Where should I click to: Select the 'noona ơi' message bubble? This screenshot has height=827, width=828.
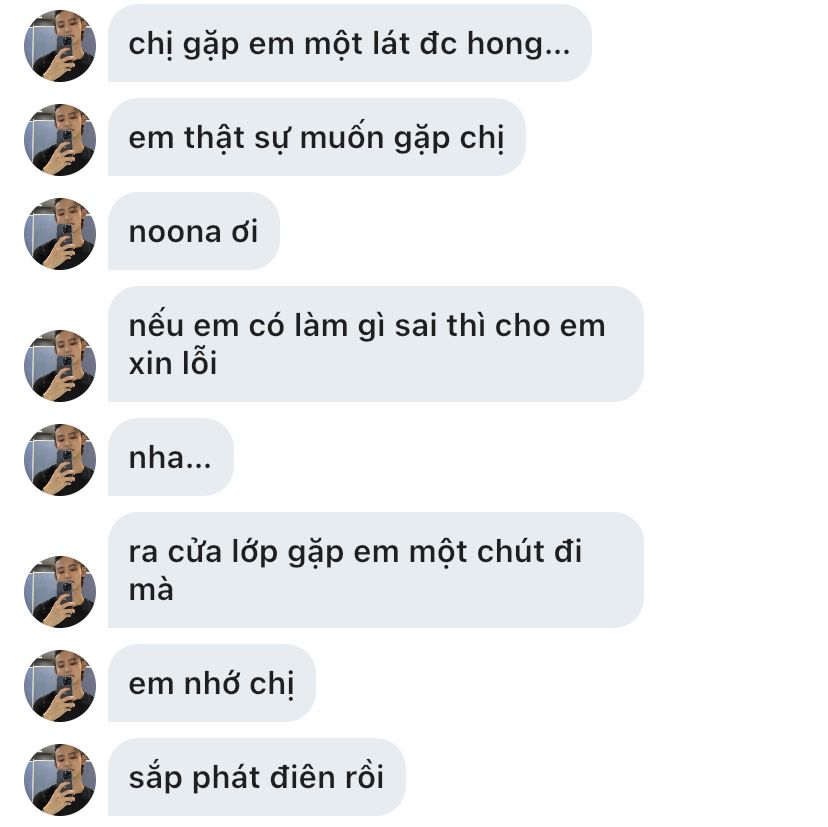pyautogui.click(x=194, y=231)
